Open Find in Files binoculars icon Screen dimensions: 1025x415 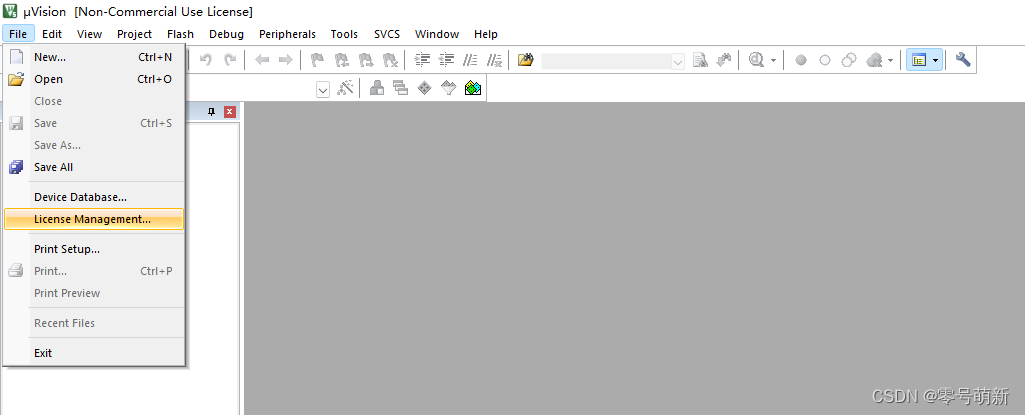[526, 60]
